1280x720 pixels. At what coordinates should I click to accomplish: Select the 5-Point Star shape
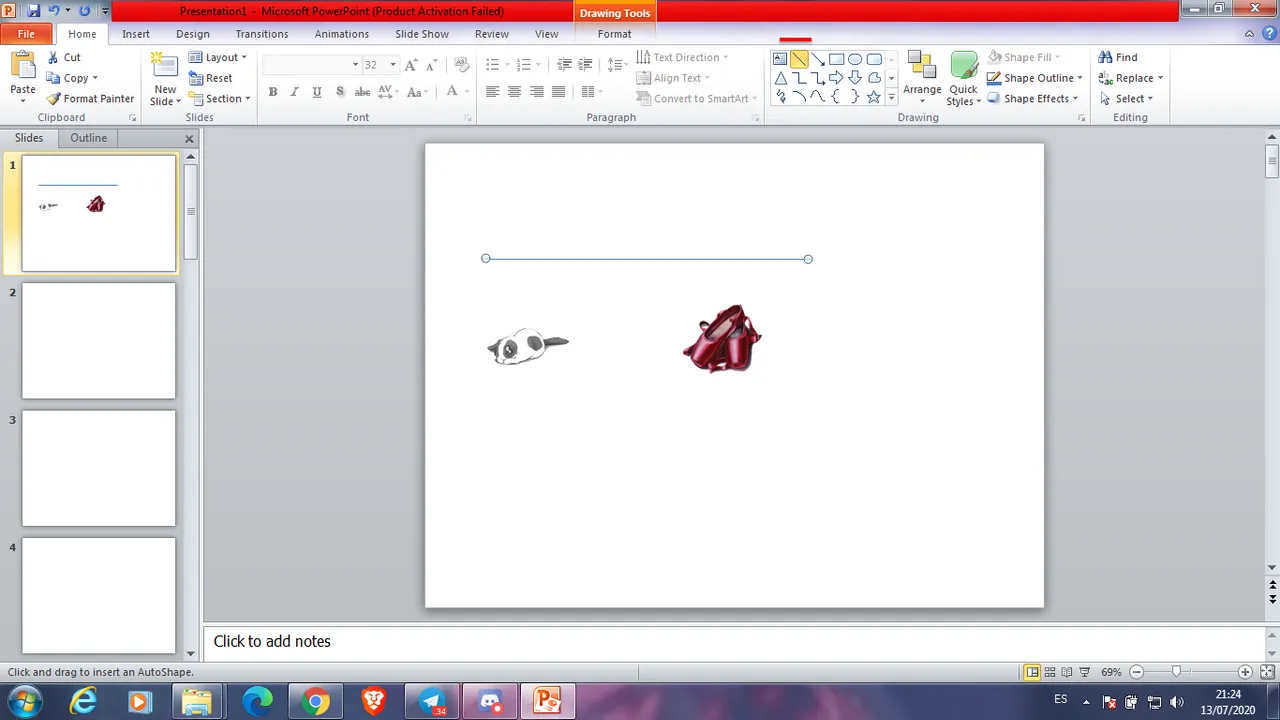(874, 97)
